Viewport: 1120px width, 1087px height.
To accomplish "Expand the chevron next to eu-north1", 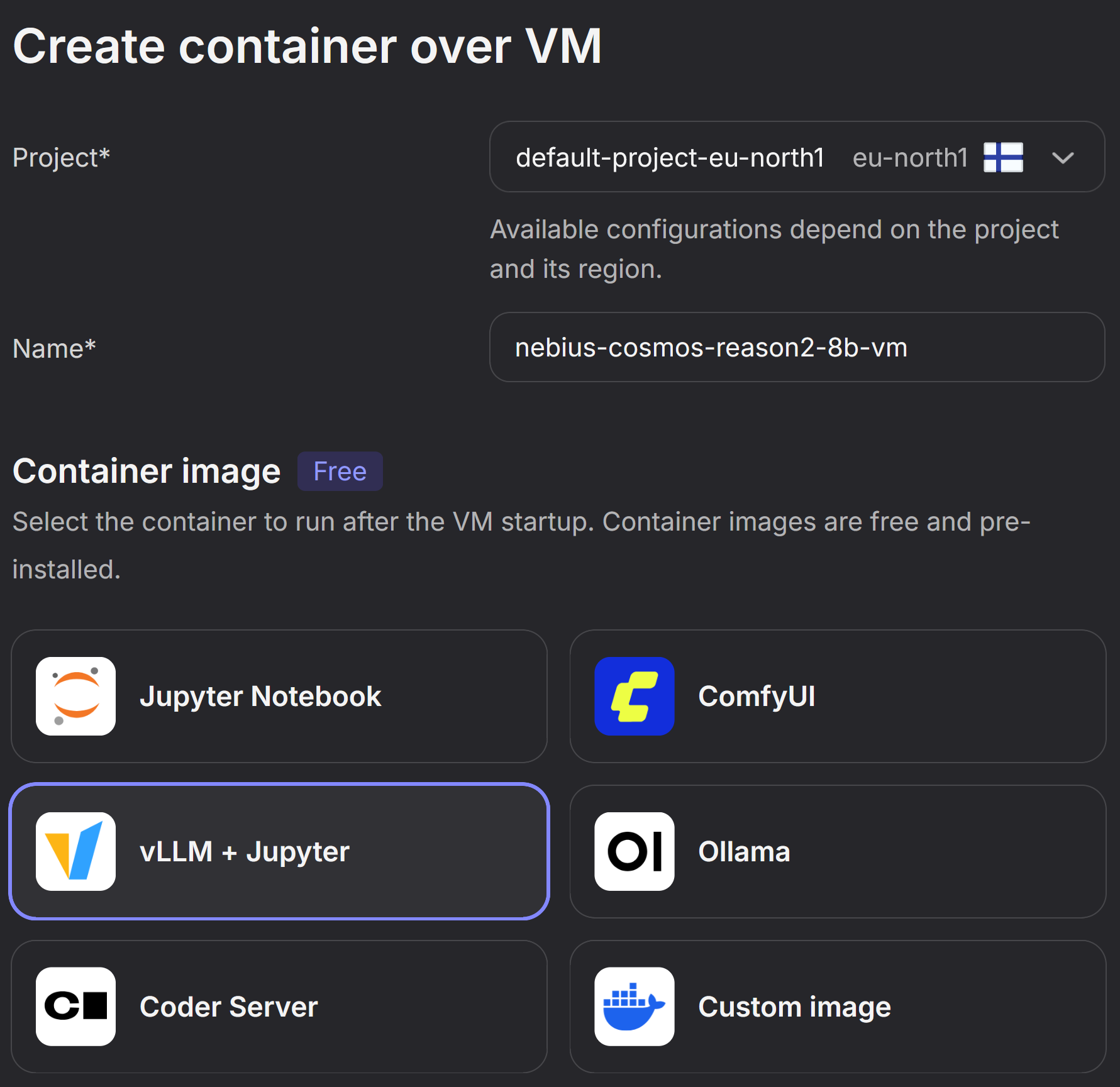I will click(x=1063, y=158).
